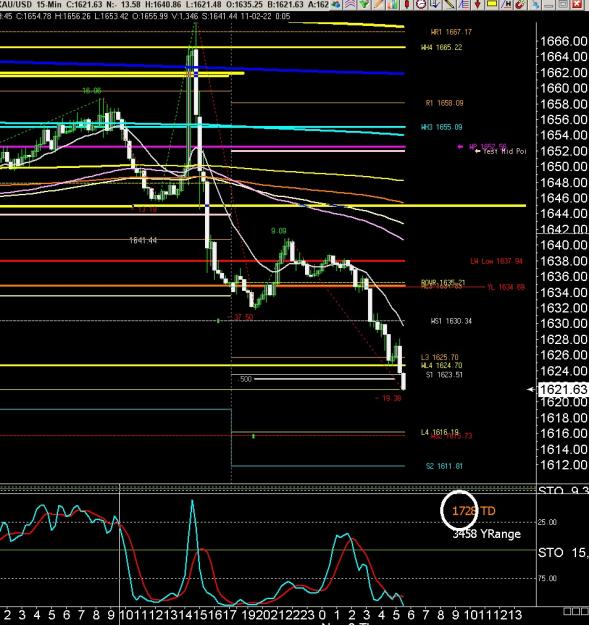Click the WH4 1665.22 level label
The width and height of the screenshot is (589, 625).
pos(442,47)
